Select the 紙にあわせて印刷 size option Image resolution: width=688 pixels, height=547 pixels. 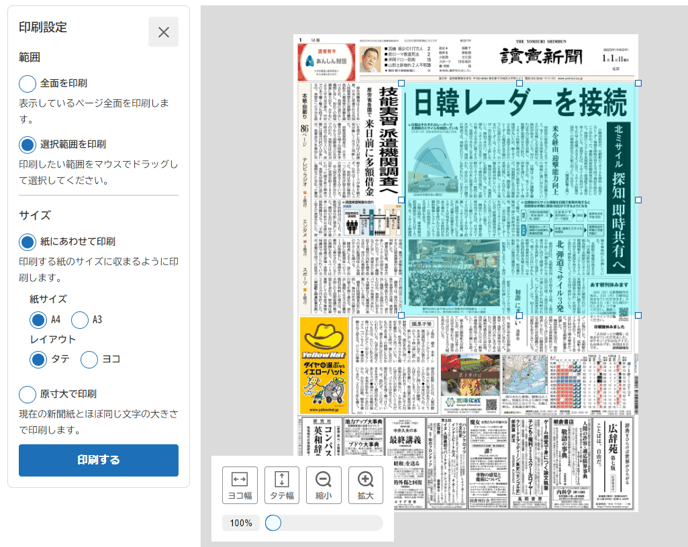28,241
